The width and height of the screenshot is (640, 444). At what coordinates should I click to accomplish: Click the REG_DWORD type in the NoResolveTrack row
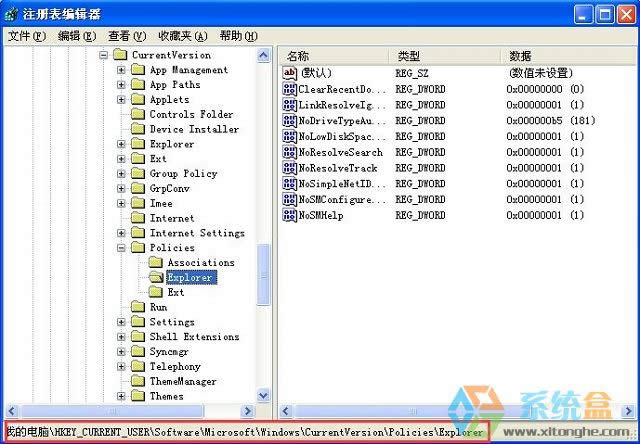[420, 168]
